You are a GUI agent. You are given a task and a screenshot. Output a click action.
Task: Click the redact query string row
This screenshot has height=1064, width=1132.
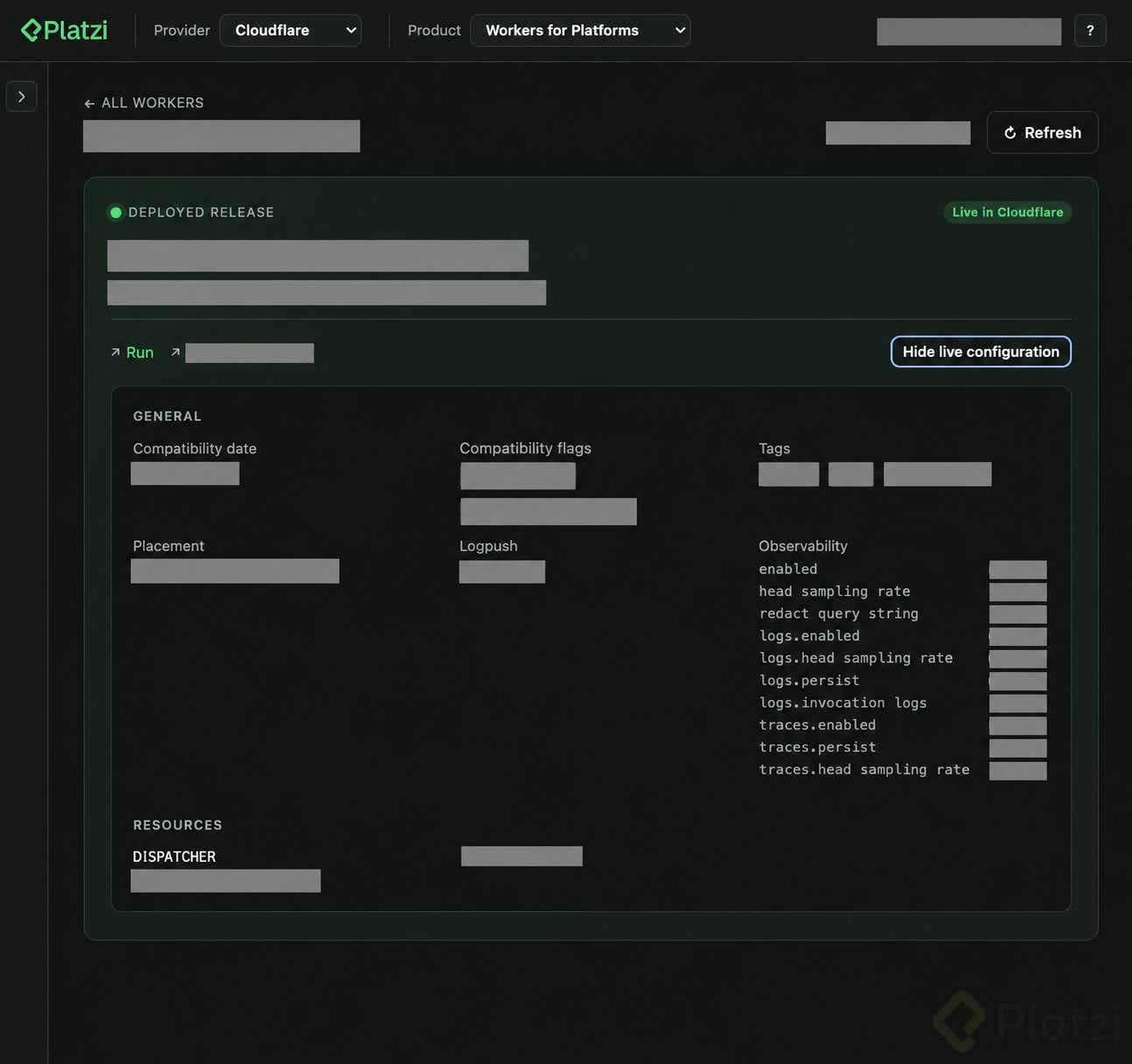tap(902, 614)
